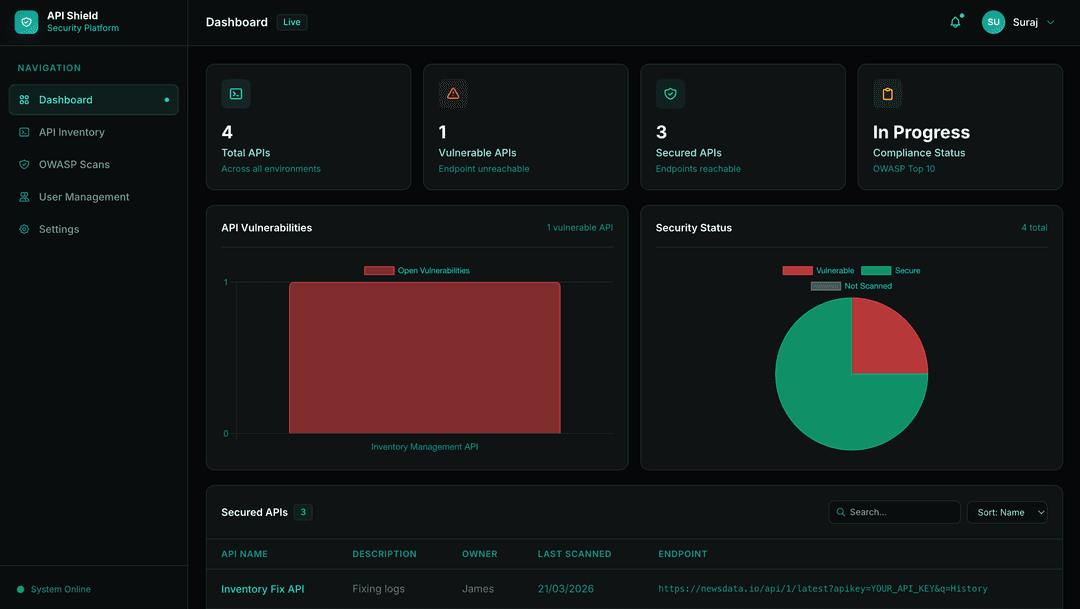The width and height of the screenshot is (1080, 609).
Task: Click inside the Search field
Action: (x=894, y=512)
